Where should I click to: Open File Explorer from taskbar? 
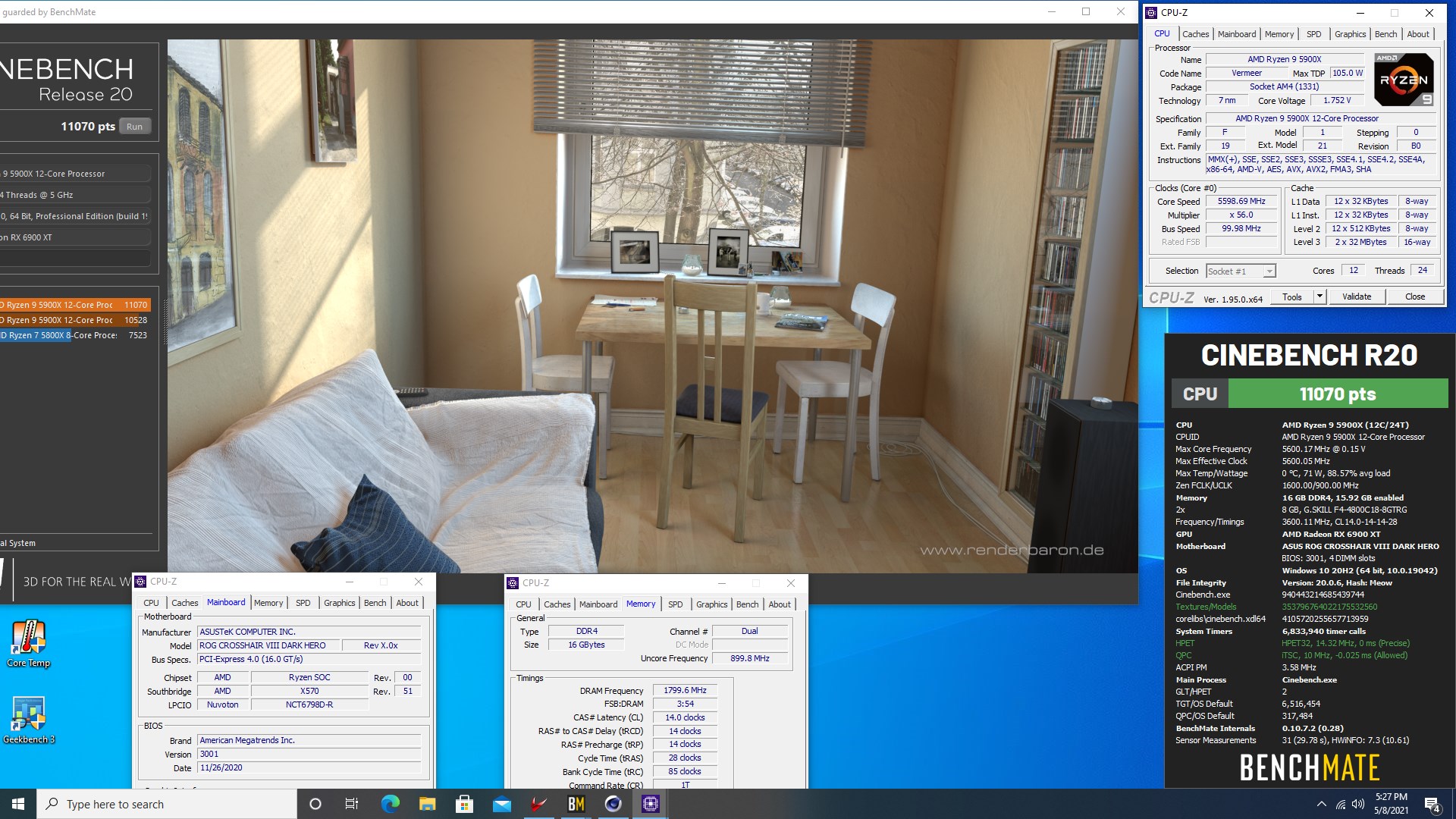pyautogui.click(x=427, y=804)
